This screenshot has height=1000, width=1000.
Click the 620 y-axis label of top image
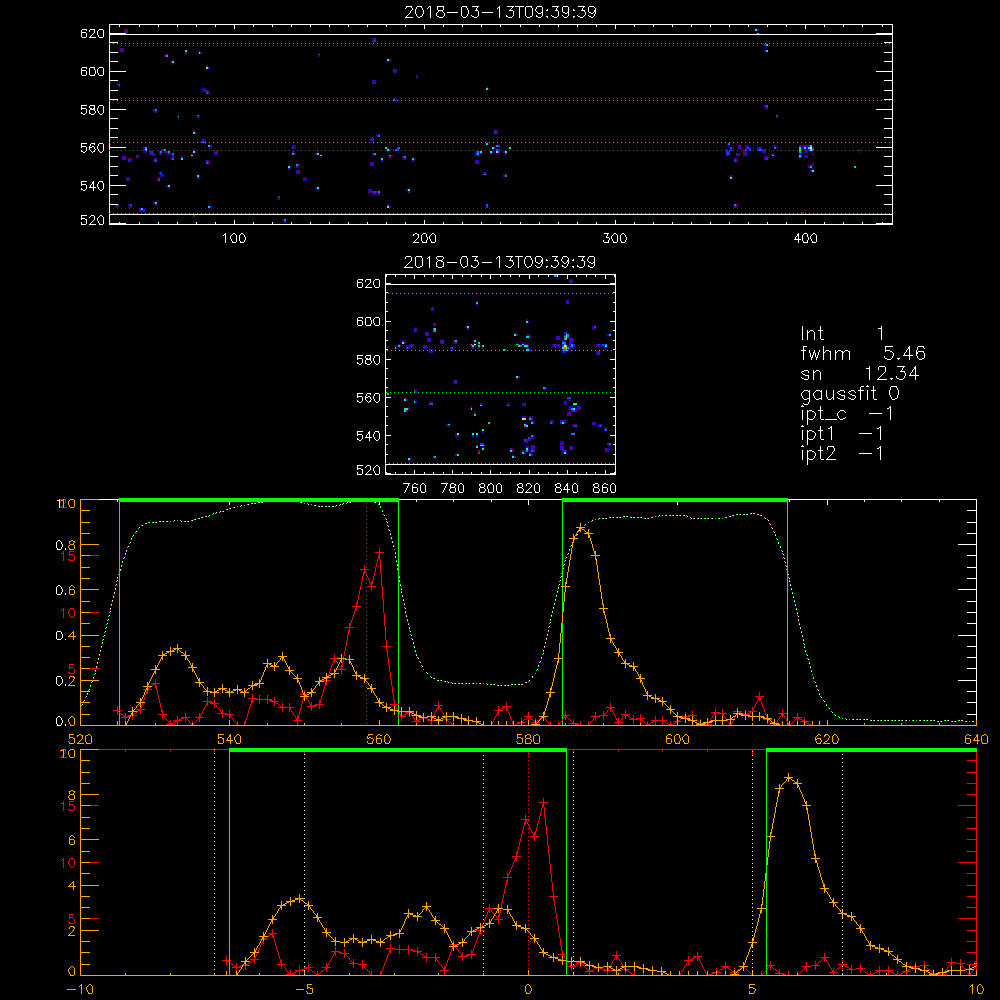92,33
